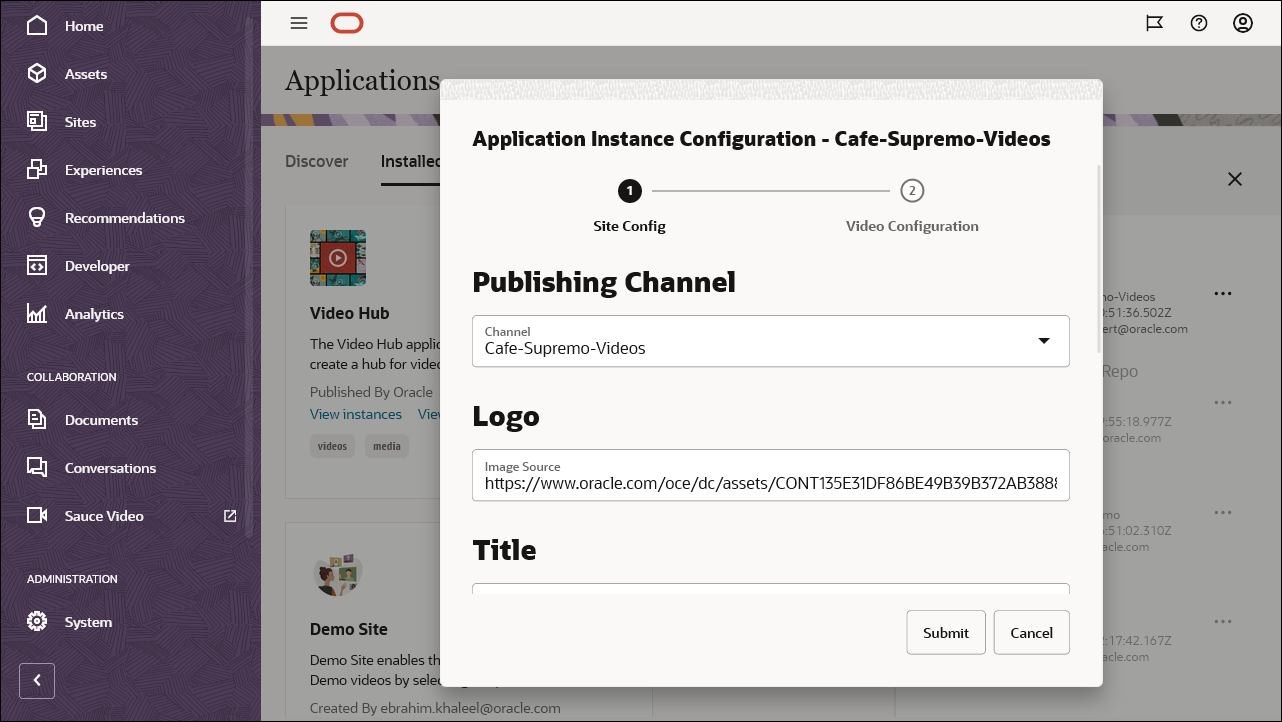Open the Channel dropdown showing Cafe-Supremo-Videos

tap(1044, 341)
